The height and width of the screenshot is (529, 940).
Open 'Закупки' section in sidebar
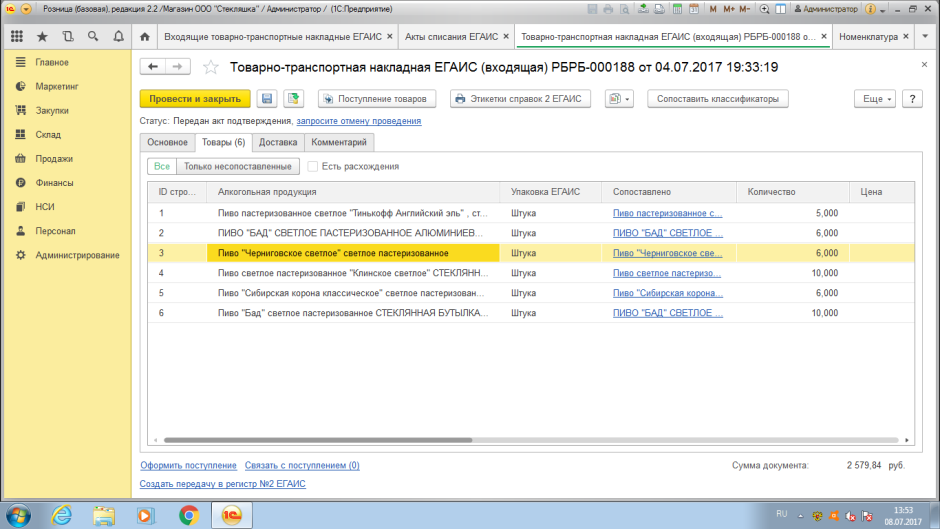(x=52, y=110)
